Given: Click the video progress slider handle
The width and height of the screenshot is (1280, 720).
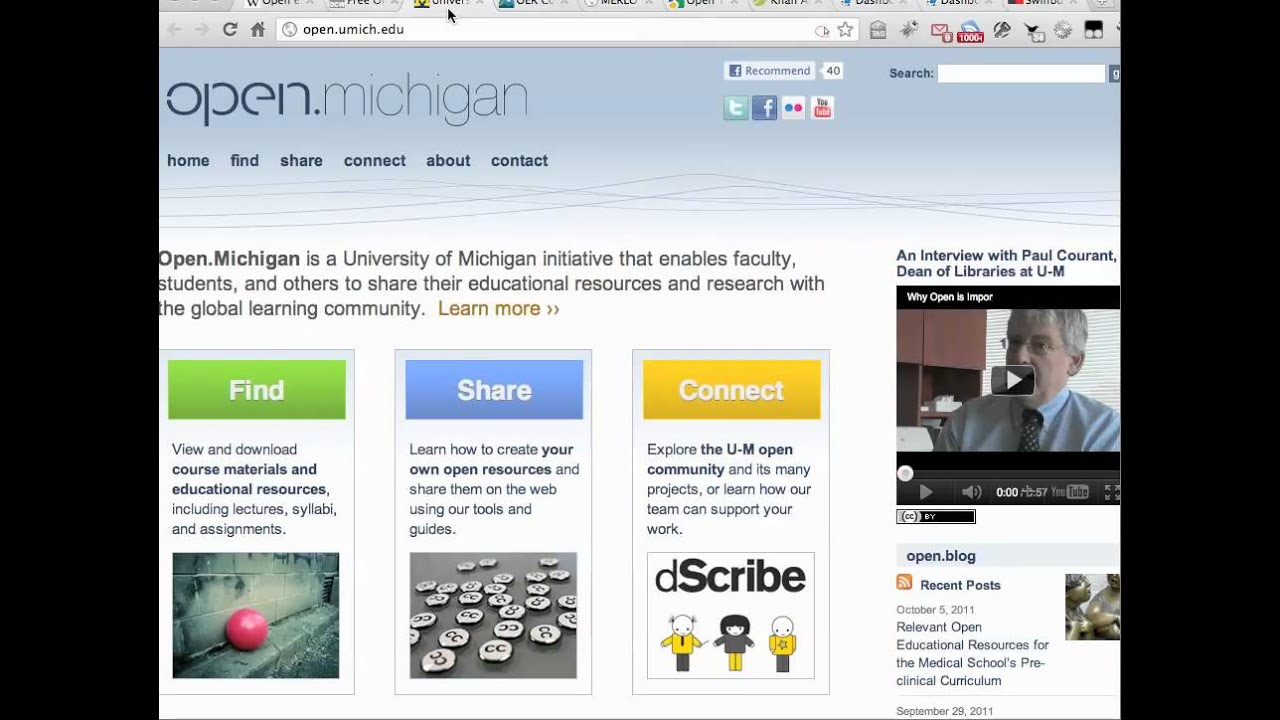Looking at the screenshot, I should (905, 474).
